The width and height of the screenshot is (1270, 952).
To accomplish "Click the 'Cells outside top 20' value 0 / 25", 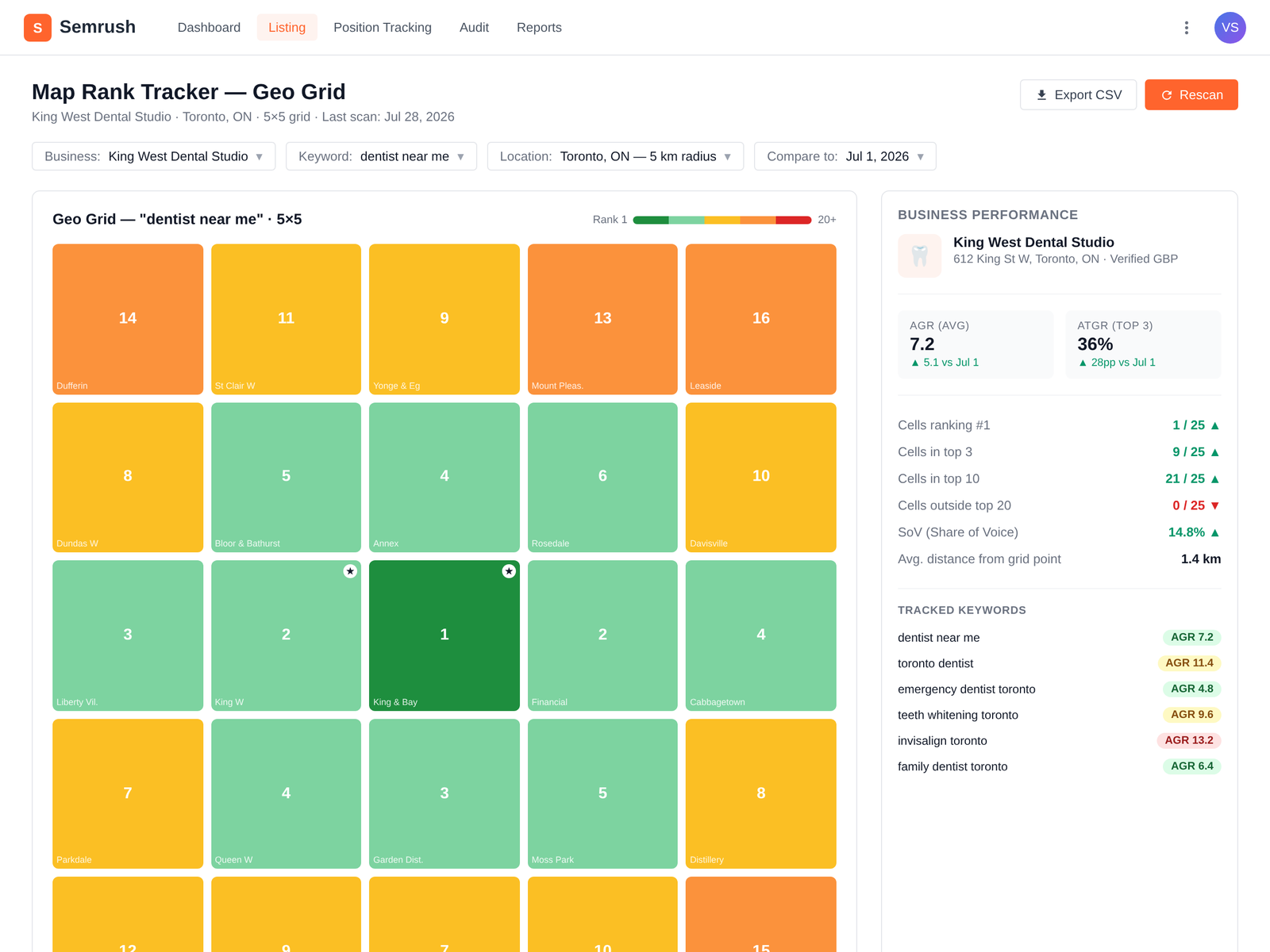I will coord(1195,505).
